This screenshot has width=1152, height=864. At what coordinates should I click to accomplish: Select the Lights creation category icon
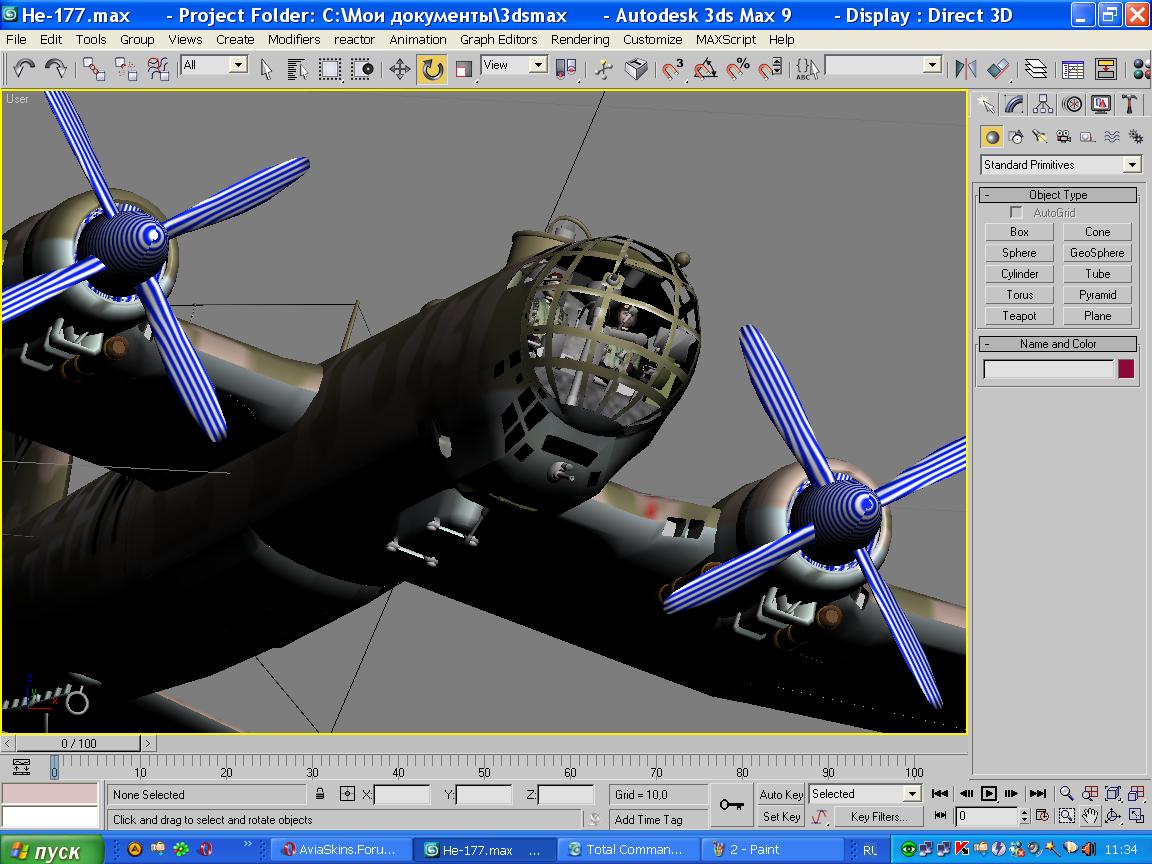1040,137
